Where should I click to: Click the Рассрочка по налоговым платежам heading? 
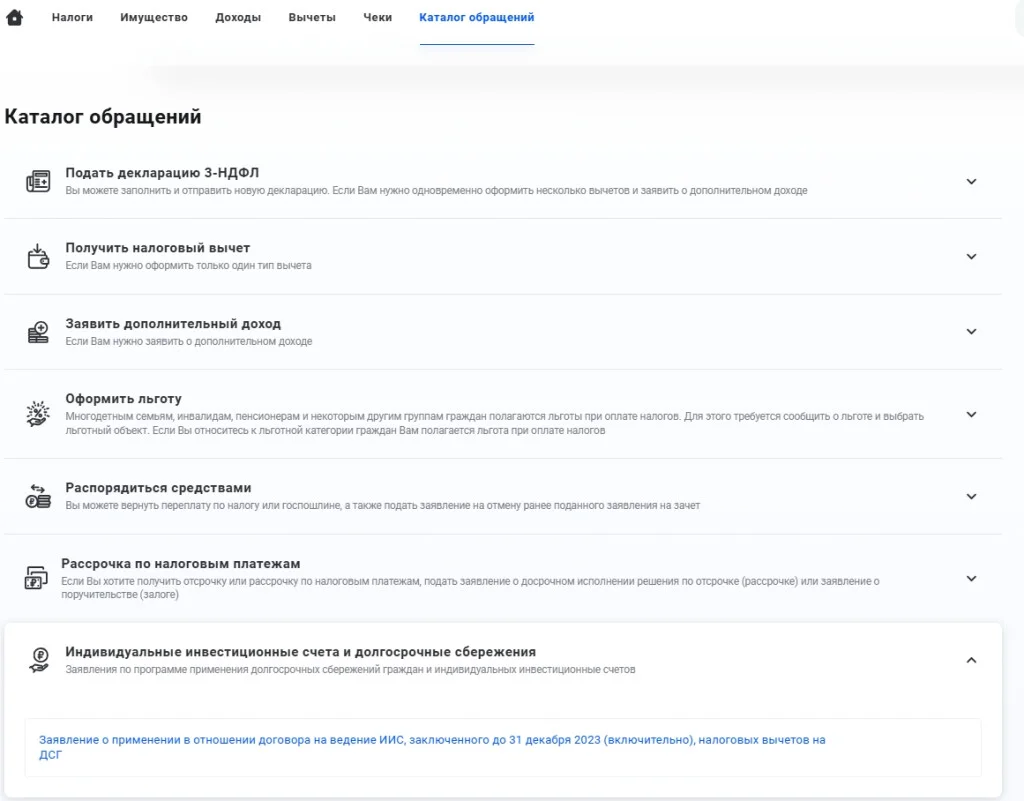click(x=181, y=563)
